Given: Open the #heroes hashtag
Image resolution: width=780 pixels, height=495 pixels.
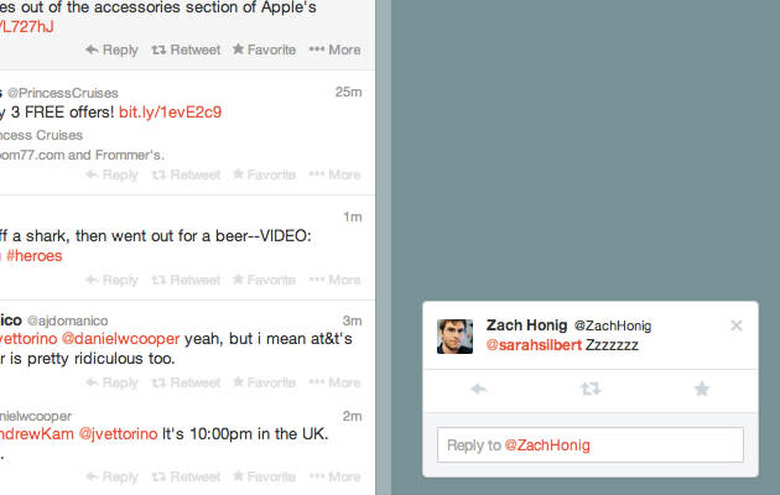Looking at the screenshot, I should 34,255.
